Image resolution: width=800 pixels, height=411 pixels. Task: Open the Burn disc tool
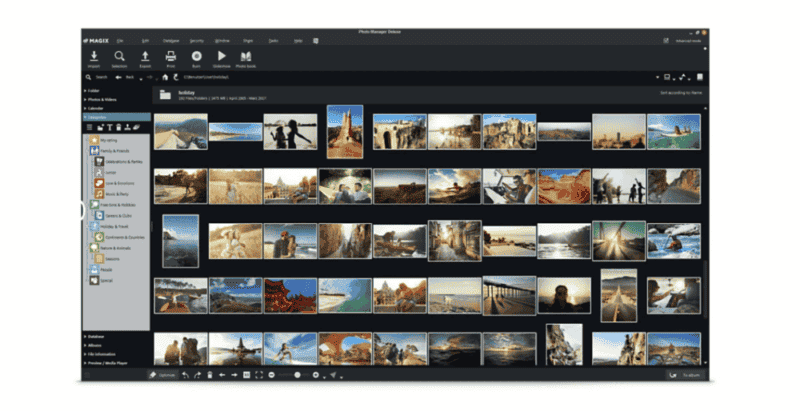(x=196, y=56)
